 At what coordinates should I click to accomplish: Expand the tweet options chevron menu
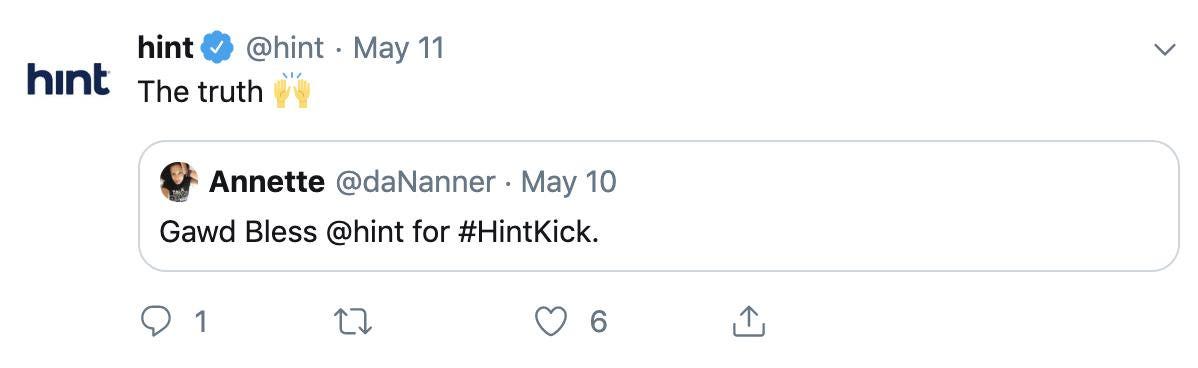(x=1164, y=50)
